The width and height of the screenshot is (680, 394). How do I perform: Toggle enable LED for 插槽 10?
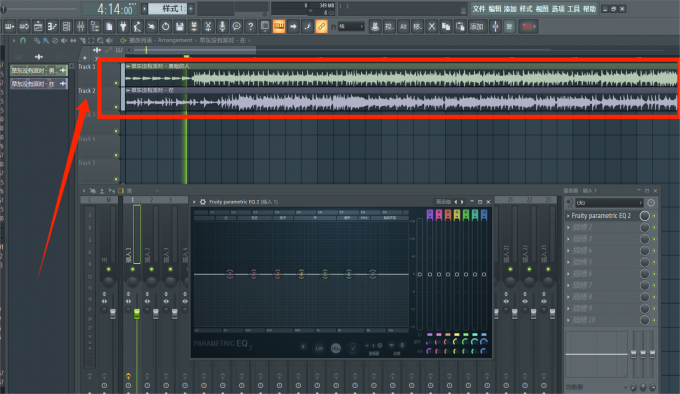pyautogui.click(x=654, y=320)
